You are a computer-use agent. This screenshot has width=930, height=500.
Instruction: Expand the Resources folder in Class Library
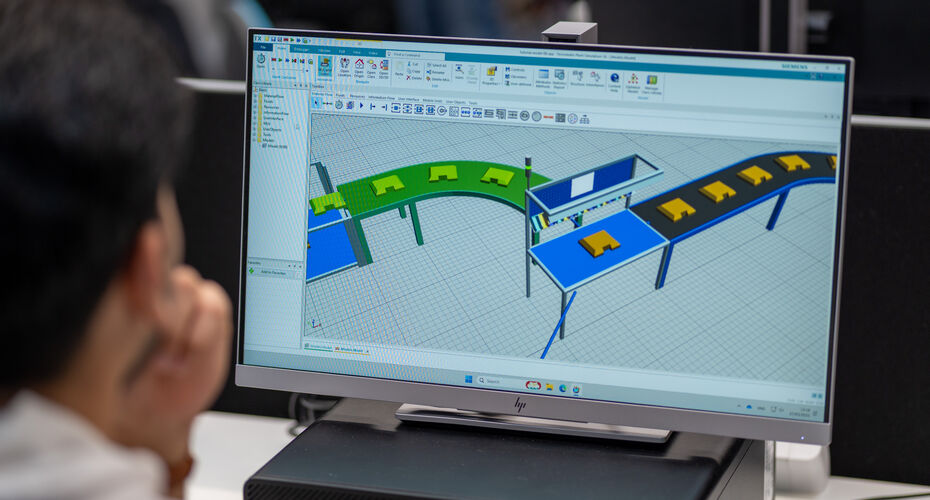click(x=255, y=107)
